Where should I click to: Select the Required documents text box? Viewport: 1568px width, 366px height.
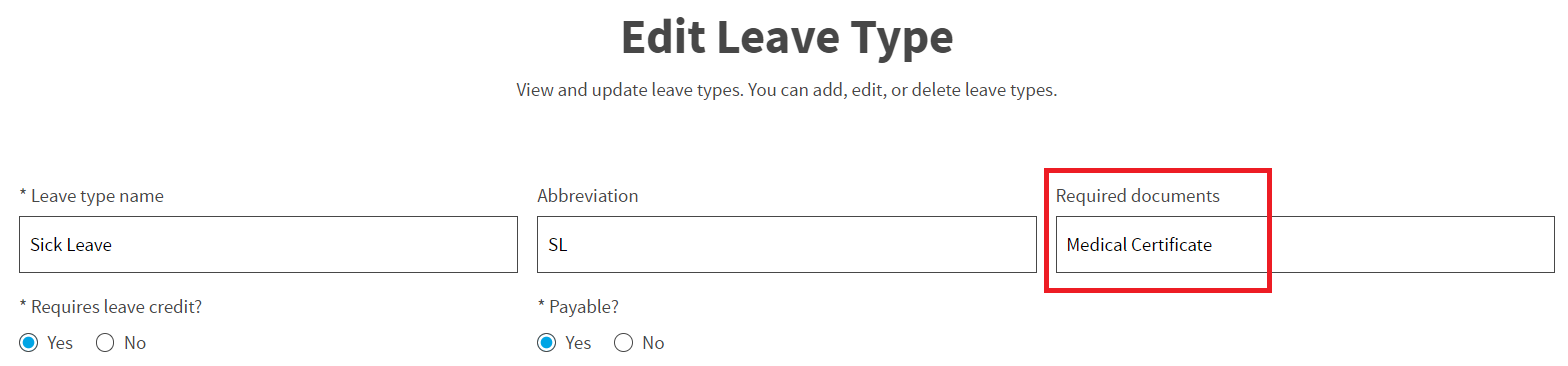click(x=1305, y=244)
